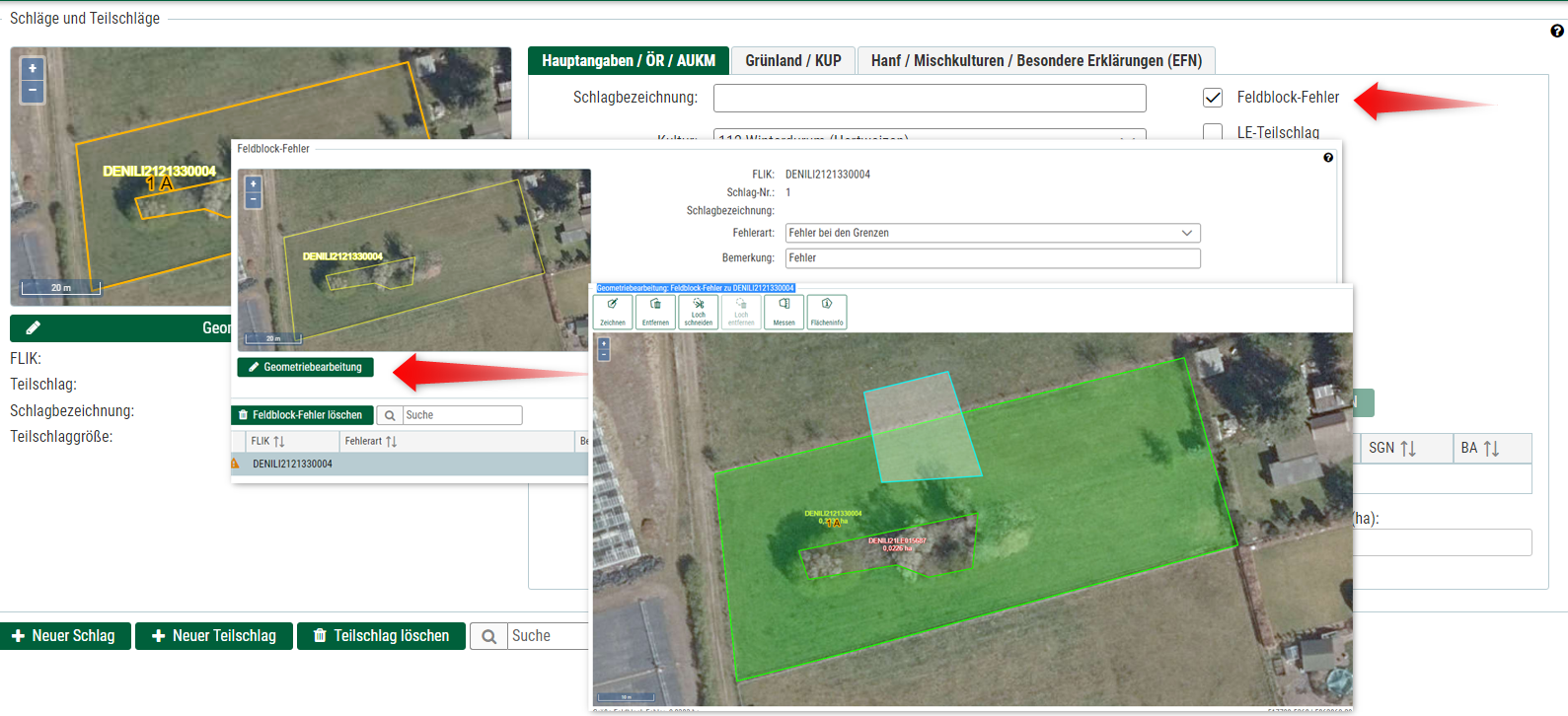Open help via top-right question mark icon
This screenshot has width=1568, height=716.
[x=1557, y=31]
